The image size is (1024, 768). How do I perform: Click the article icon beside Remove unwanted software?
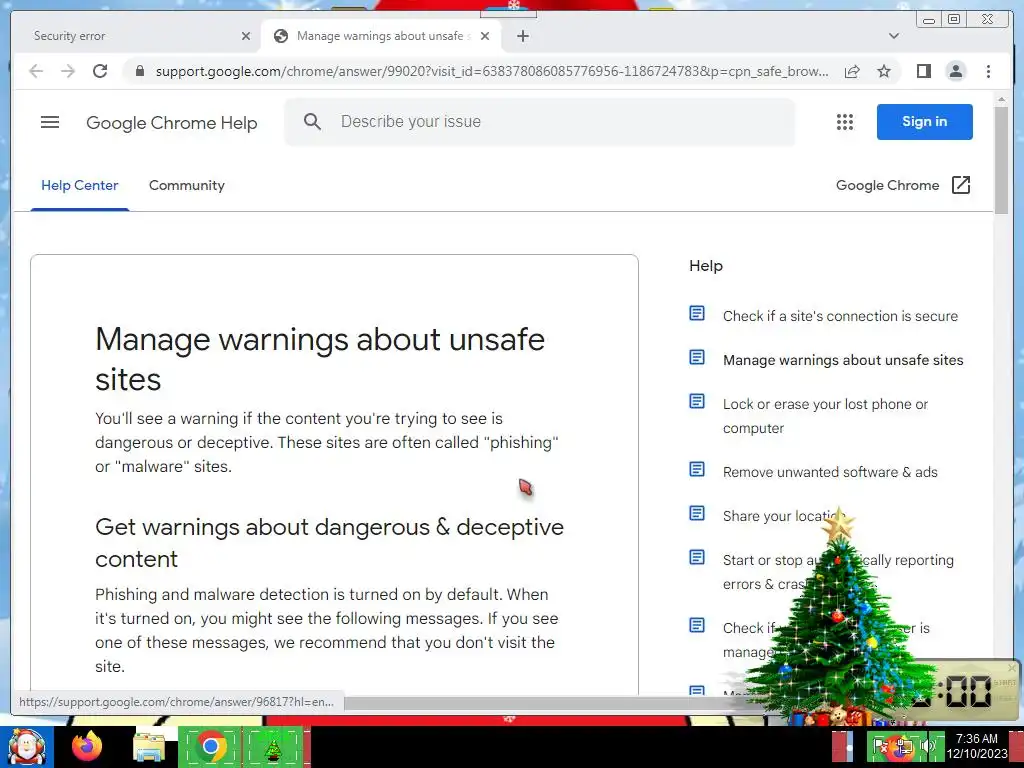(x=697, y=470)
